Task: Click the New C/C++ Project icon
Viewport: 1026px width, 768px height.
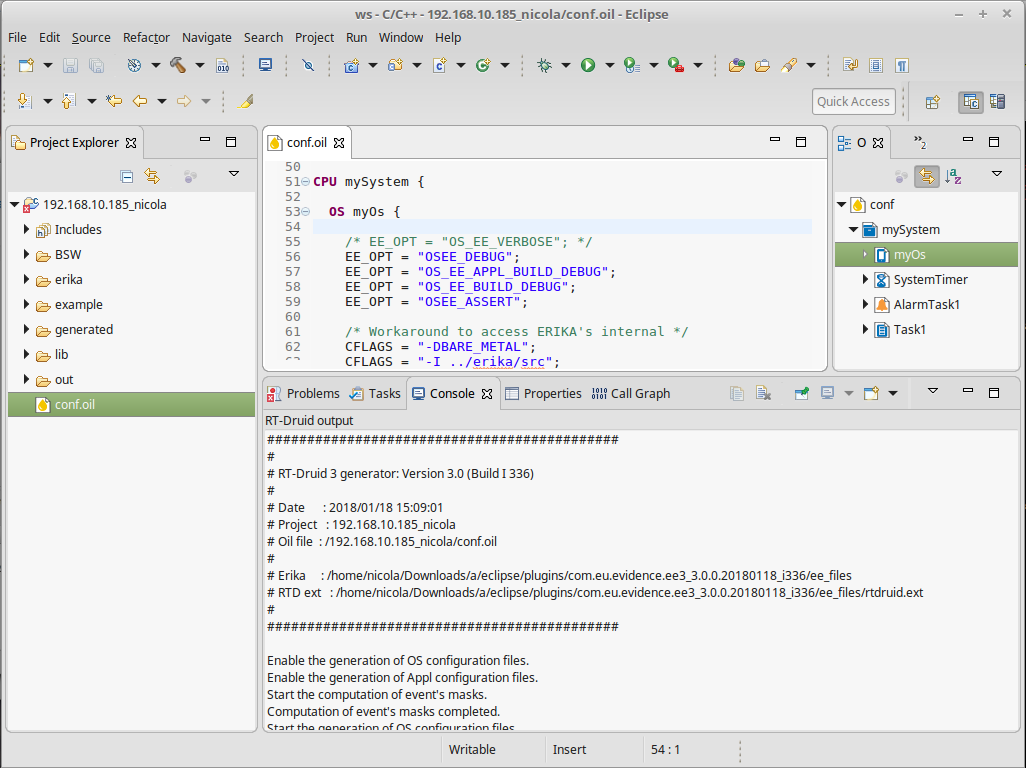Action: (351, 65)
